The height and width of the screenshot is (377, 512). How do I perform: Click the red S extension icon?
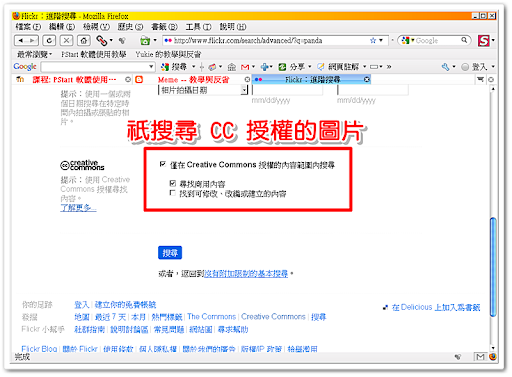pyautogui.click(x=483, y=41)
